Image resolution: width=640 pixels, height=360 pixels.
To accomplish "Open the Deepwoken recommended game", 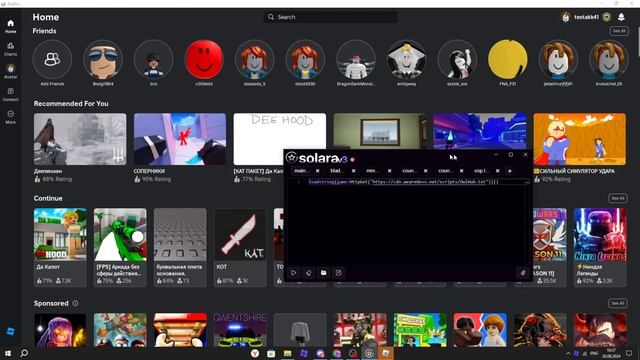I will 80,139.
